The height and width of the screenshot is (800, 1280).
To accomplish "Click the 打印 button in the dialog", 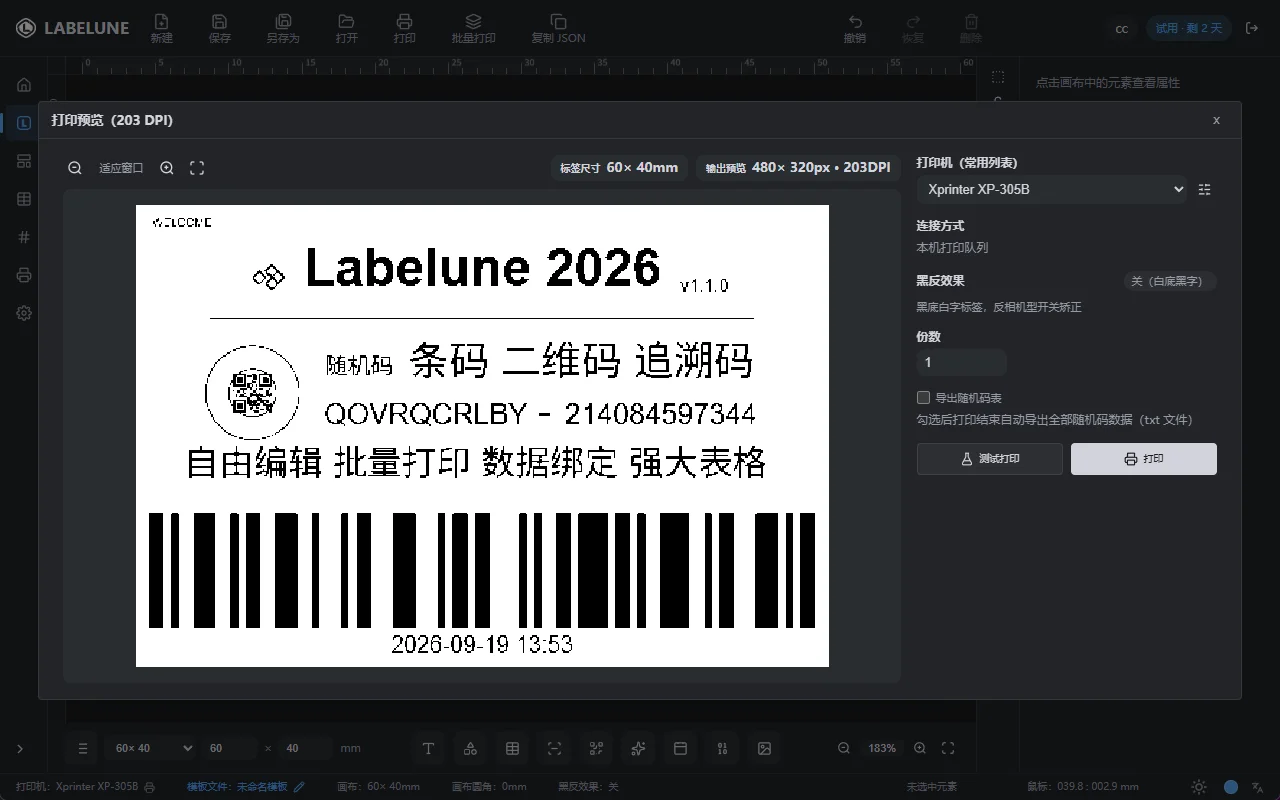I will [1144, 459].
